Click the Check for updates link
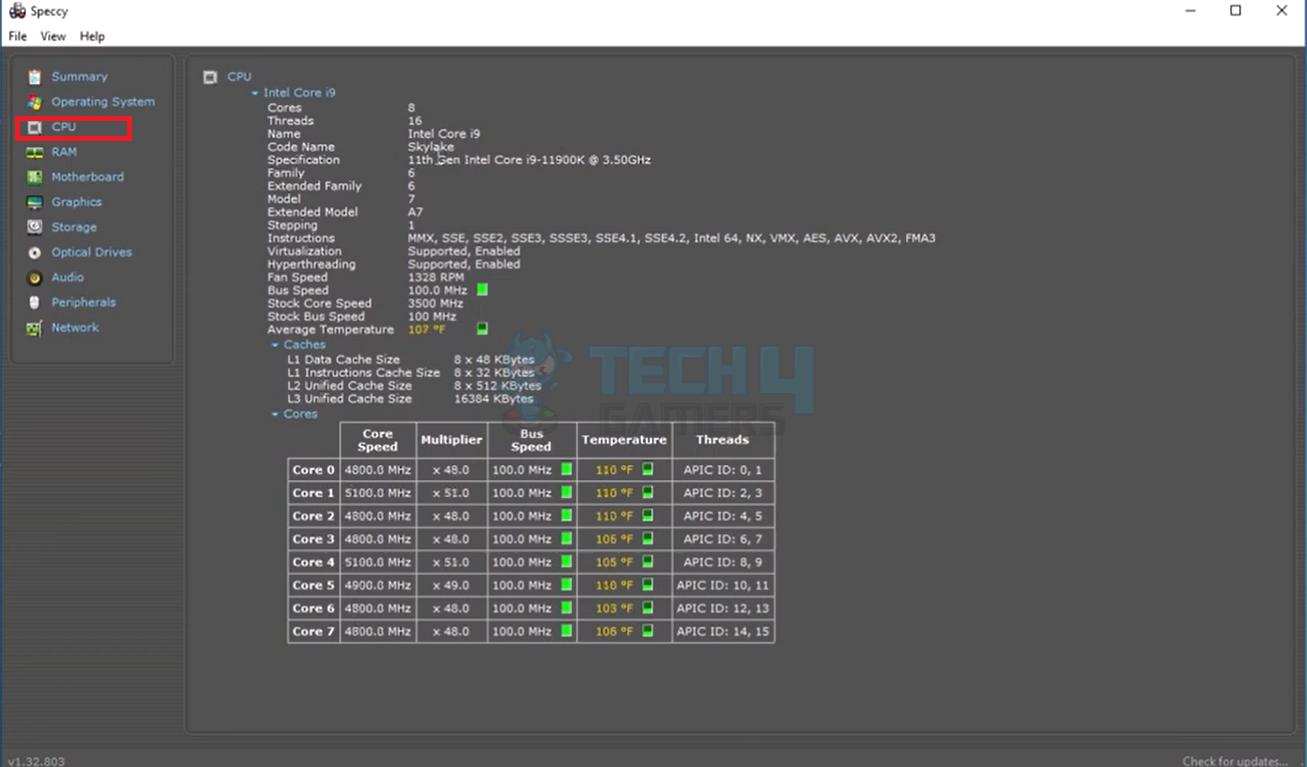Screen dimensions: 1307x767 click(1236, 761)
